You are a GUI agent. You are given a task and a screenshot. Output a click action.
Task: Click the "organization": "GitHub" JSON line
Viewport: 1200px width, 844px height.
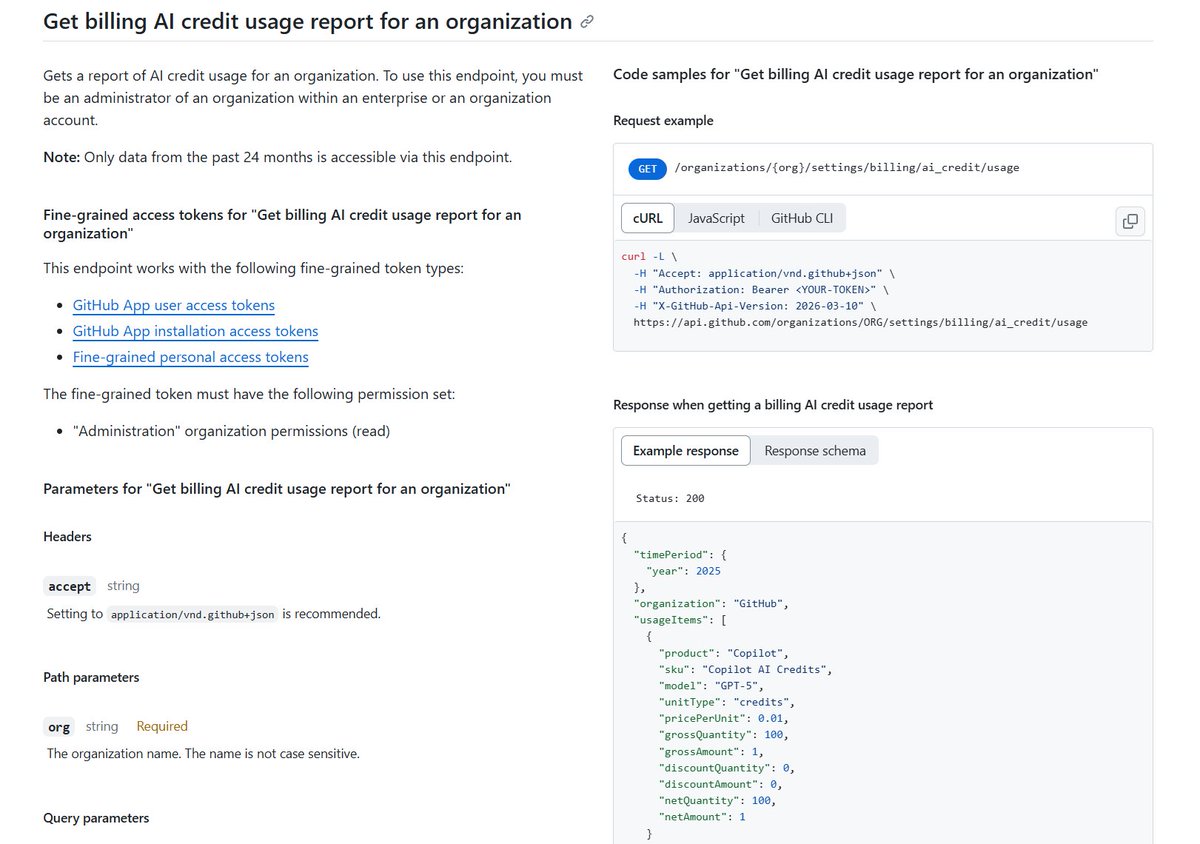[x=712, y=604]
